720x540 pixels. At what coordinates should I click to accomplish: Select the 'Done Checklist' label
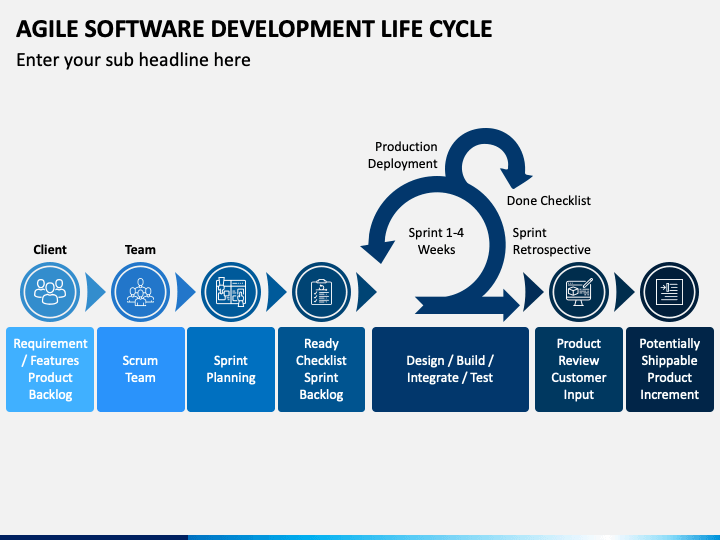(x=549, y=201)
